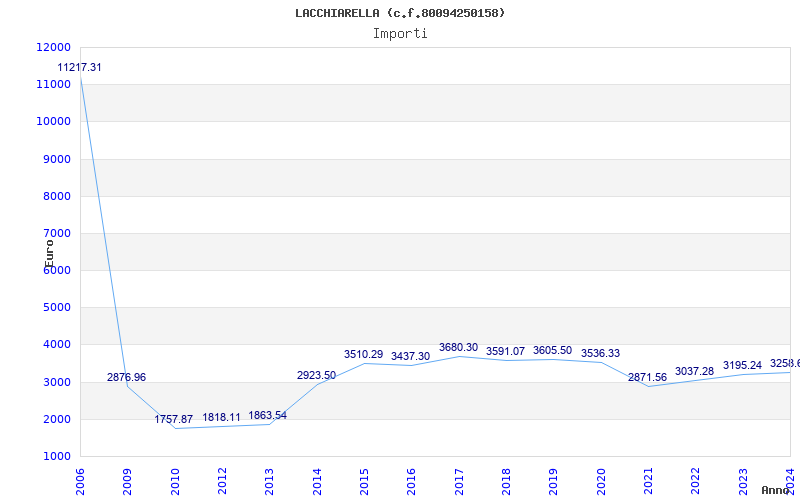Select the 2020 year label
This screenshot has width=800, height=500.
(601, 481)
